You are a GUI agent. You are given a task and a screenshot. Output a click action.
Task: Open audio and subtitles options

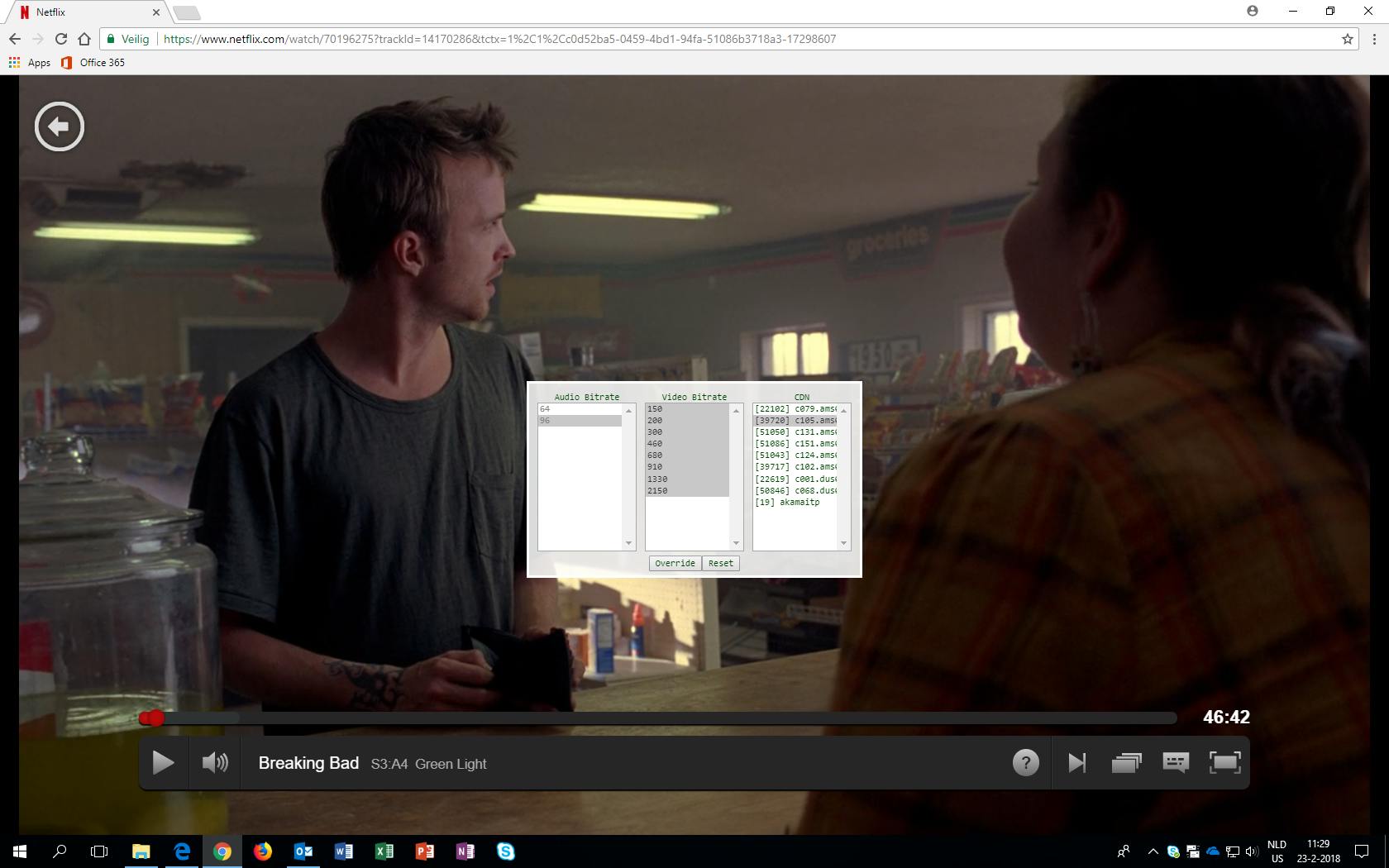[1175, 762]
